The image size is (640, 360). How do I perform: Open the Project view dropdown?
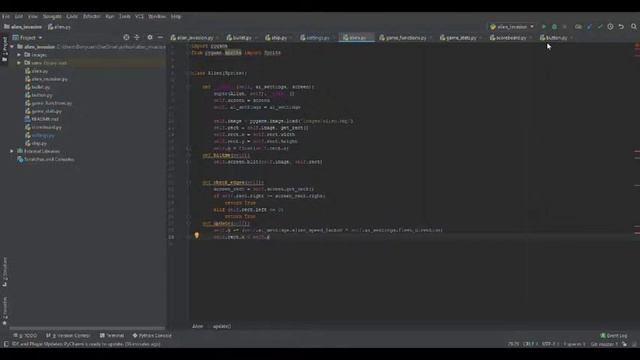(27, 37)
